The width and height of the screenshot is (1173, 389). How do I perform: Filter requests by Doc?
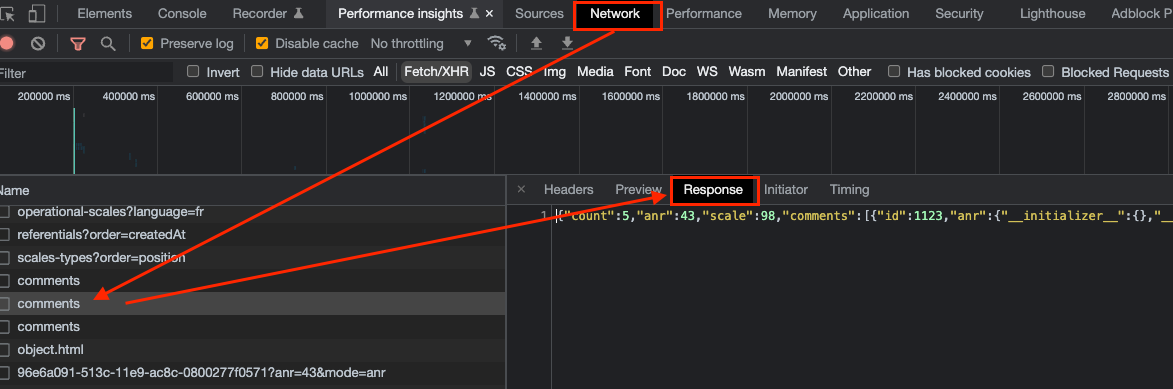click(x=674, y=72)
